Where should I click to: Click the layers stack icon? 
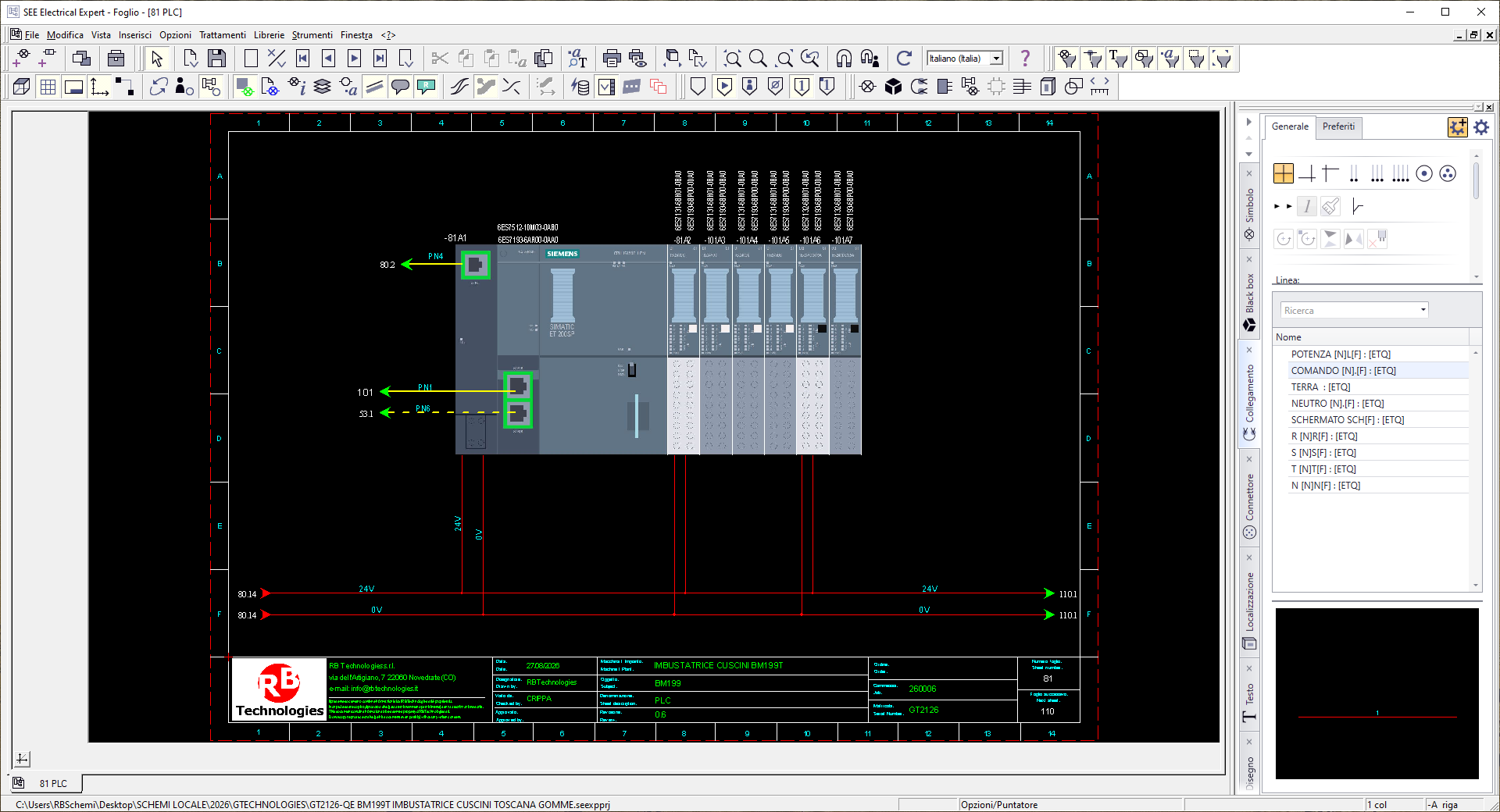tap(323, 87)
